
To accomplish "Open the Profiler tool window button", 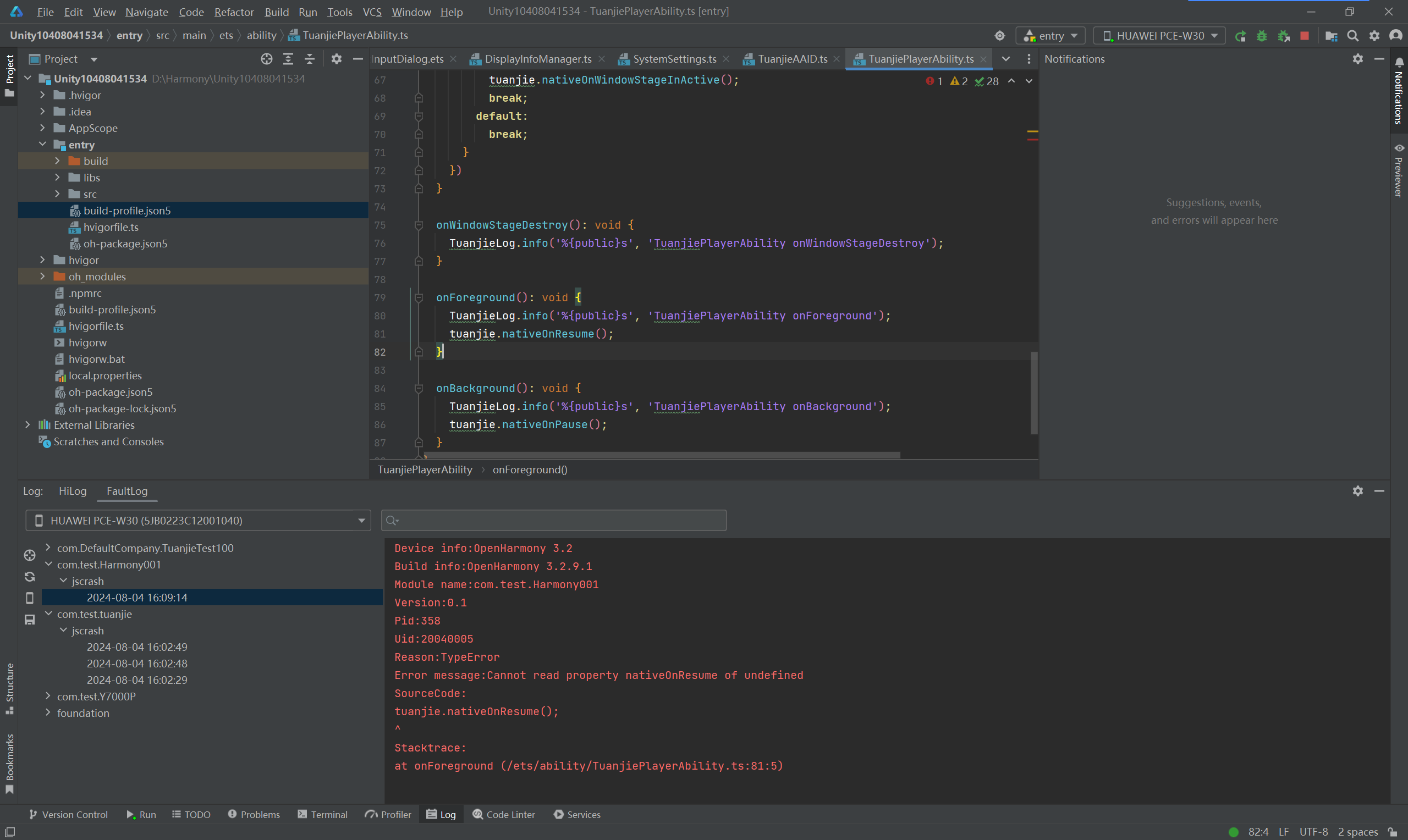I will coord(388,815).
